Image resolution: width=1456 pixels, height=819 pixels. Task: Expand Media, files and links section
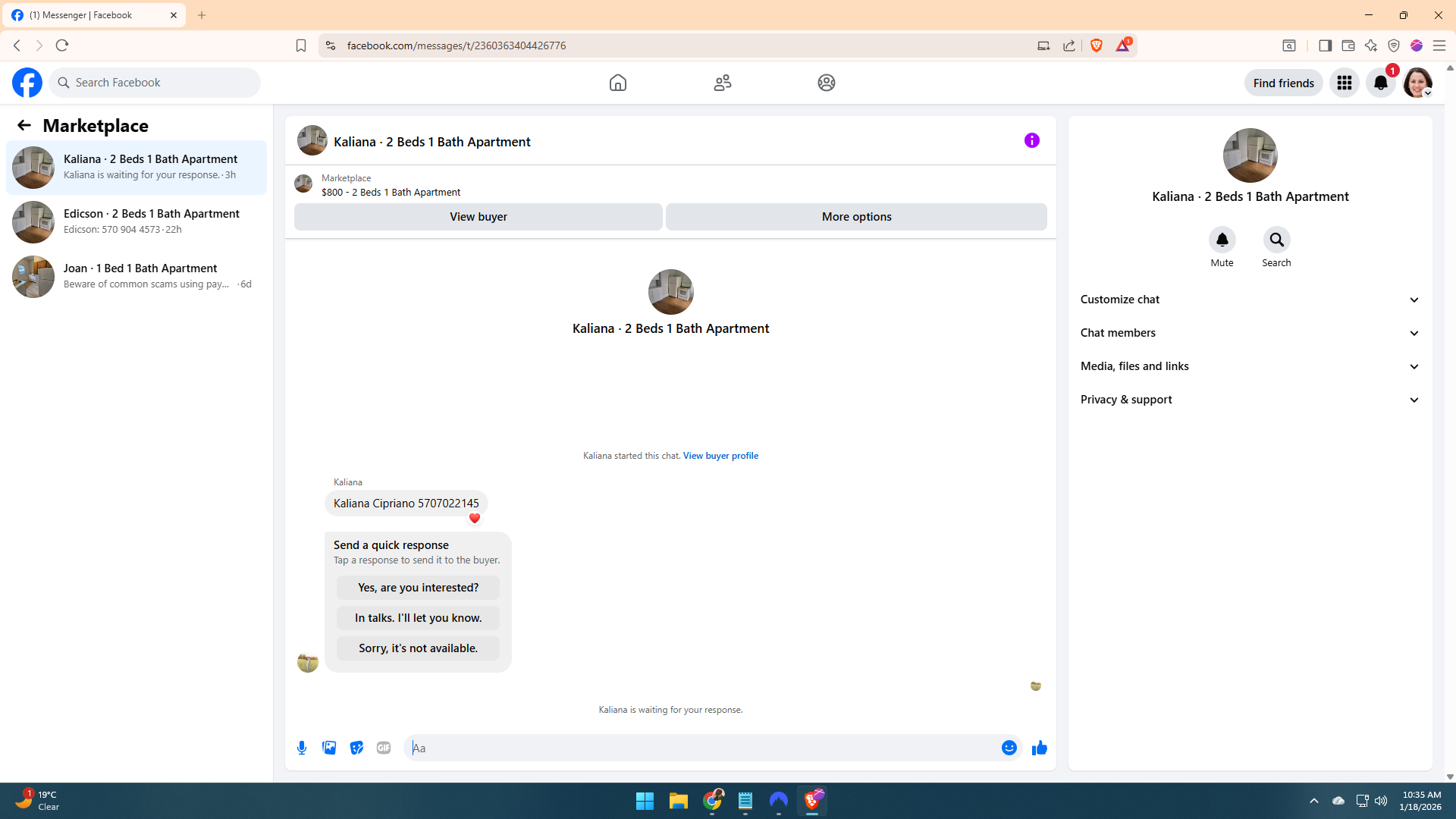1250,366
